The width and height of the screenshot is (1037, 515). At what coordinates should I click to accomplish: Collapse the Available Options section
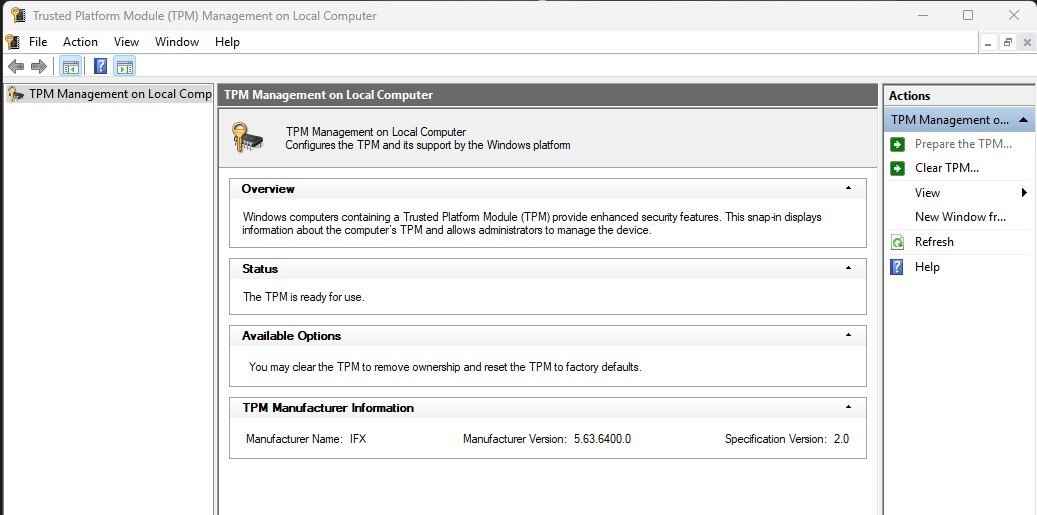coord(849,335)
